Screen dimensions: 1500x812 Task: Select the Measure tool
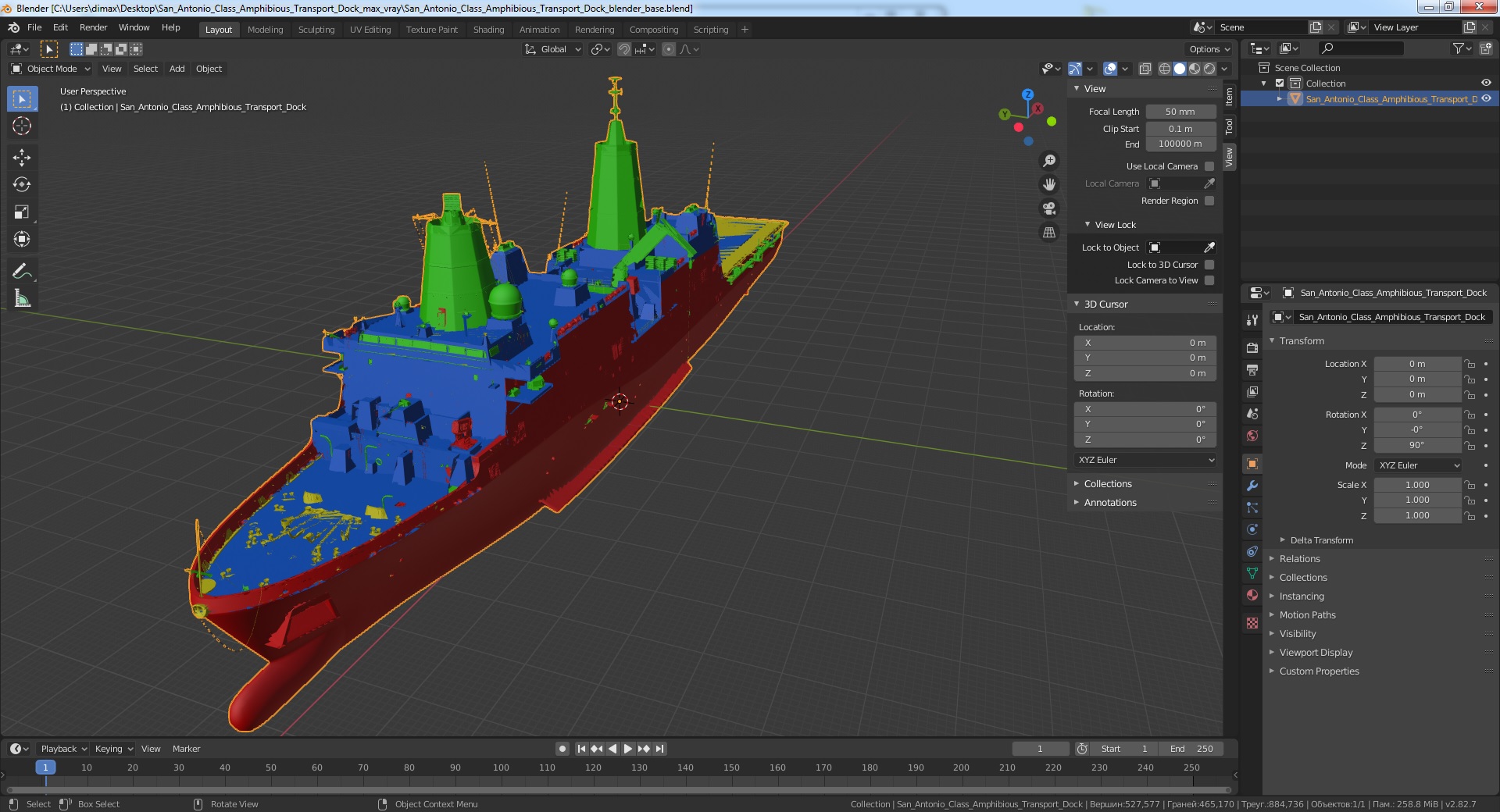22,298
